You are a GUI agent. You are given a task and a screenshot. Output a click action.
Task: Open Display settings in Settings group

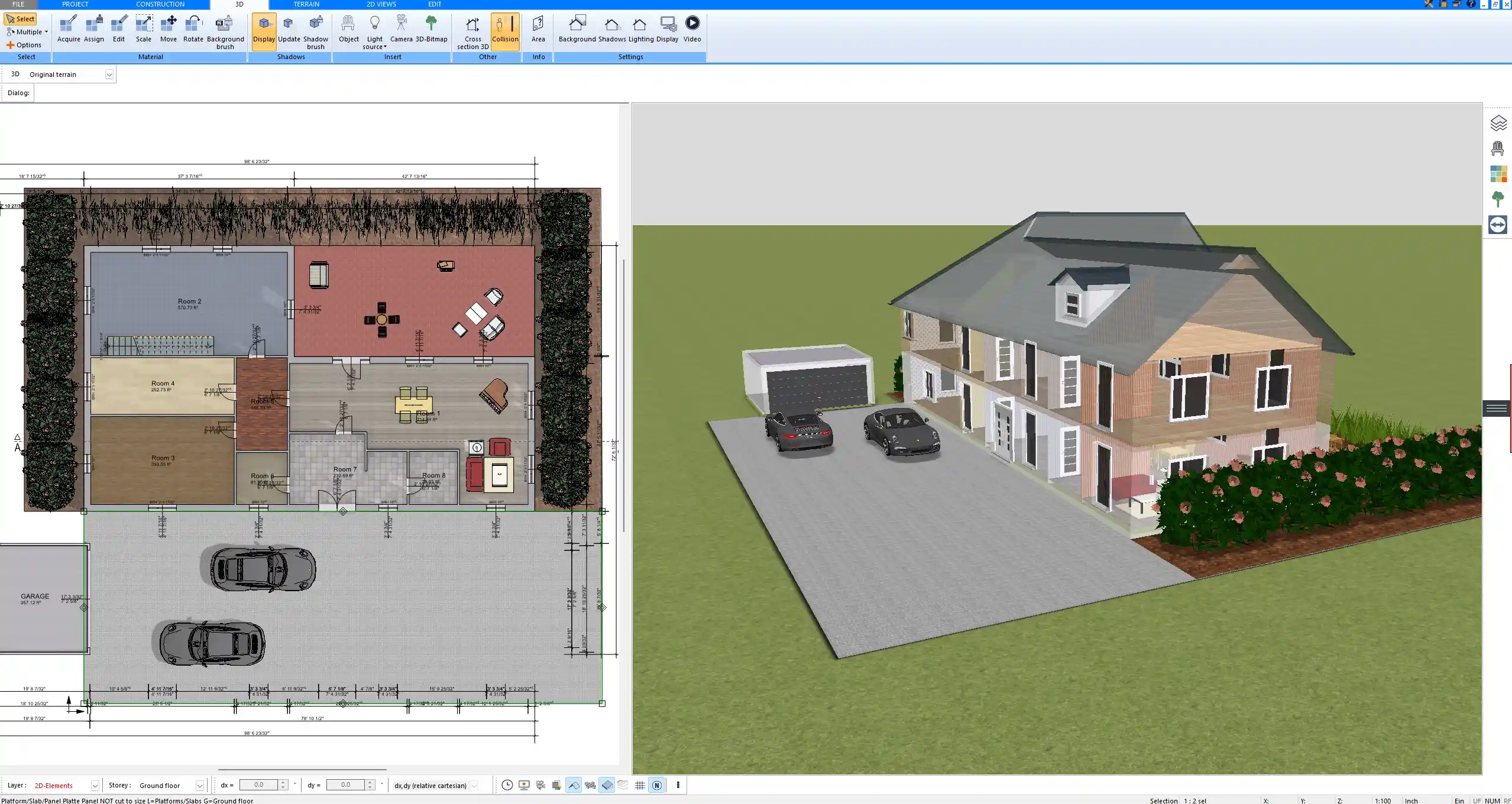[x=668, y=29]
